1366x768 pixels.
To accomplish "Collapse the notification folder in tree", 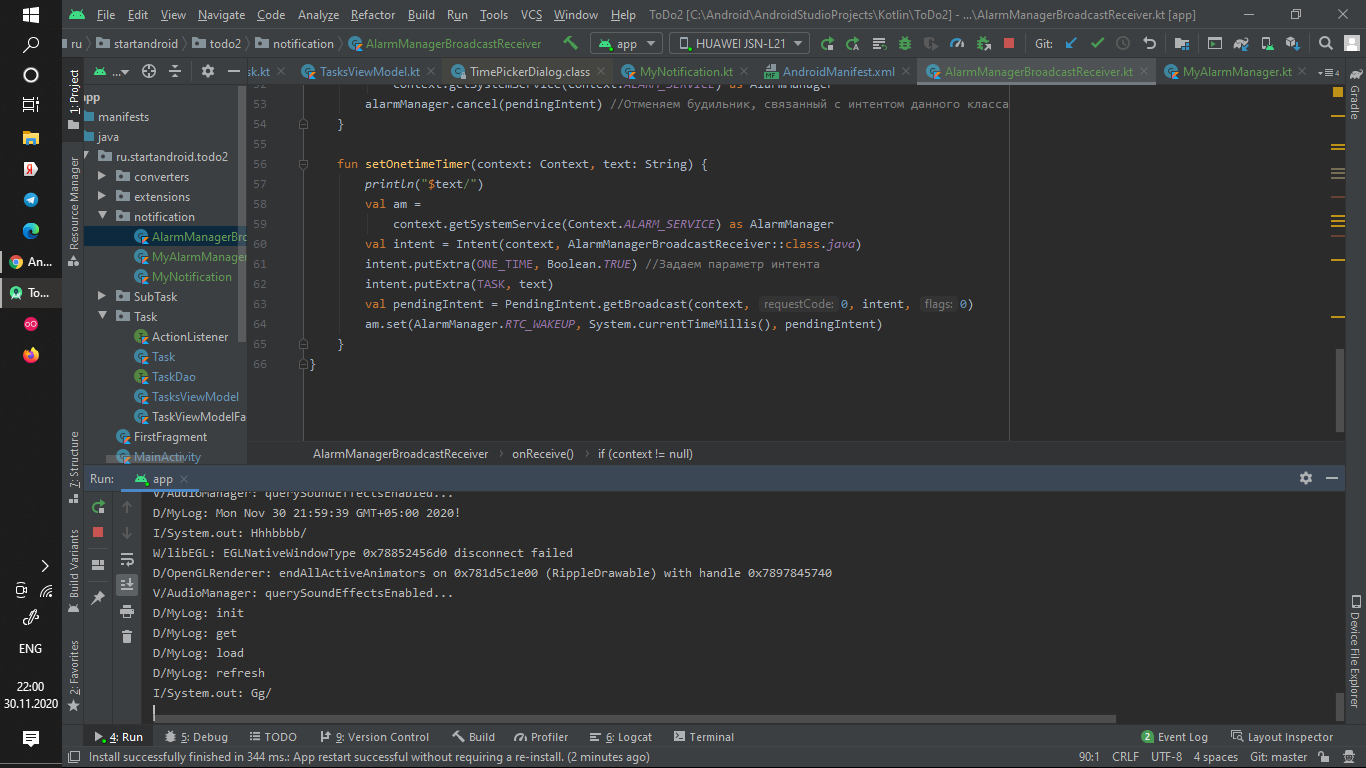I will tap(102, 217).
